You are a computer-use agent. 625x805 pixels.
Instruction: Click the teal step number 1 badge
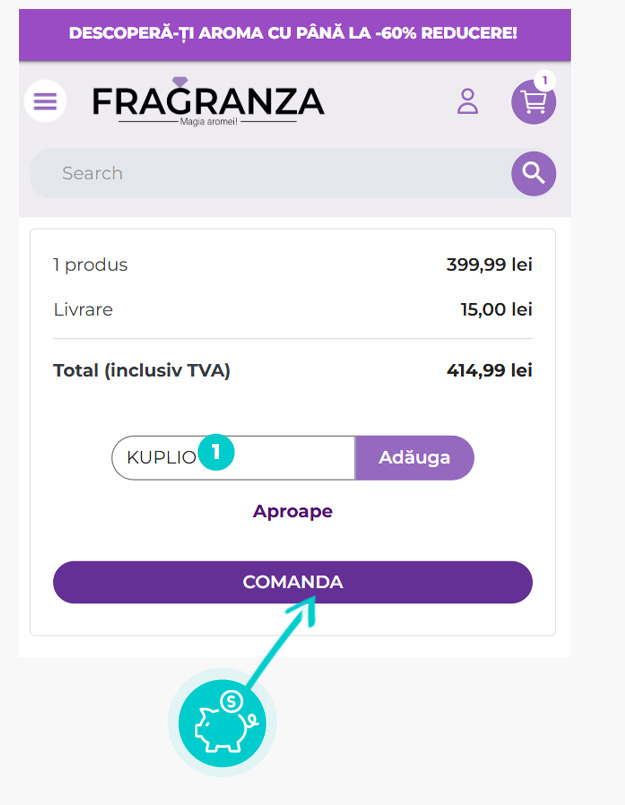pos(216,452)
